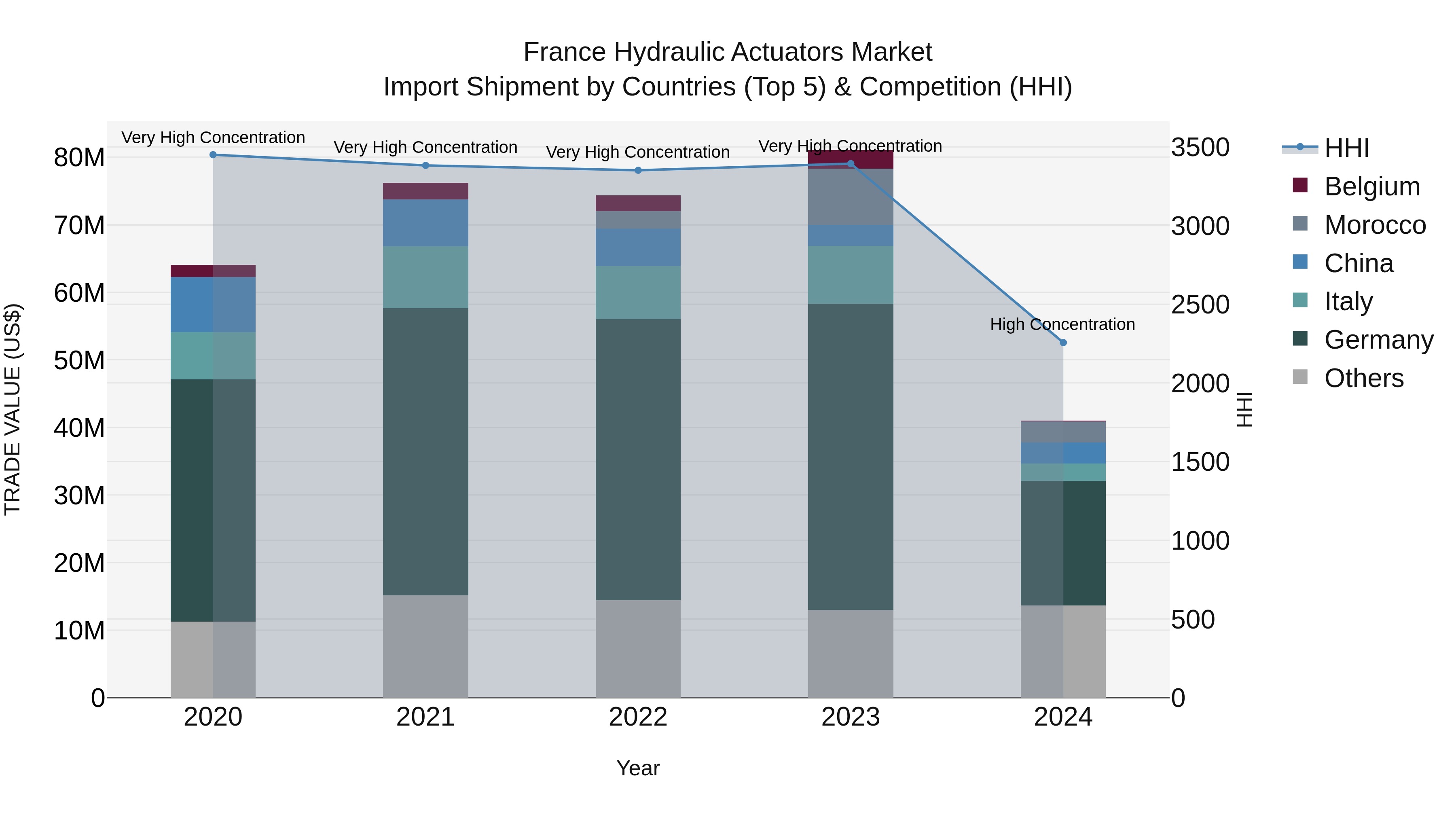Image resolution: width=1456 pixels, height=819 pixels.
Task: Click the Italy segment of the 2021 bar
Action: 425,277
